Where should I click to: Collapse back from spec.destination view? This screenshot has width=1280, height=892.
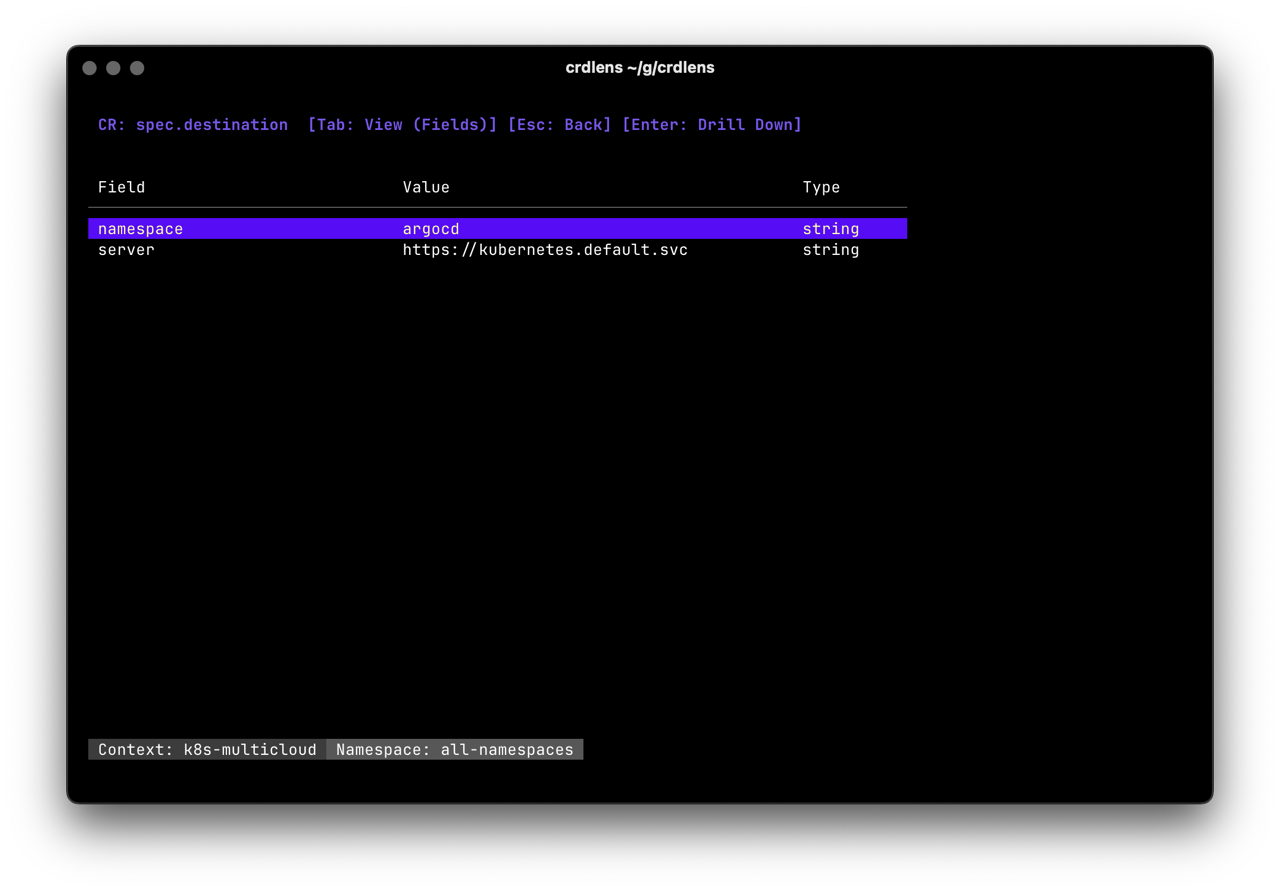pyautogui.click(x=559, y=124)
